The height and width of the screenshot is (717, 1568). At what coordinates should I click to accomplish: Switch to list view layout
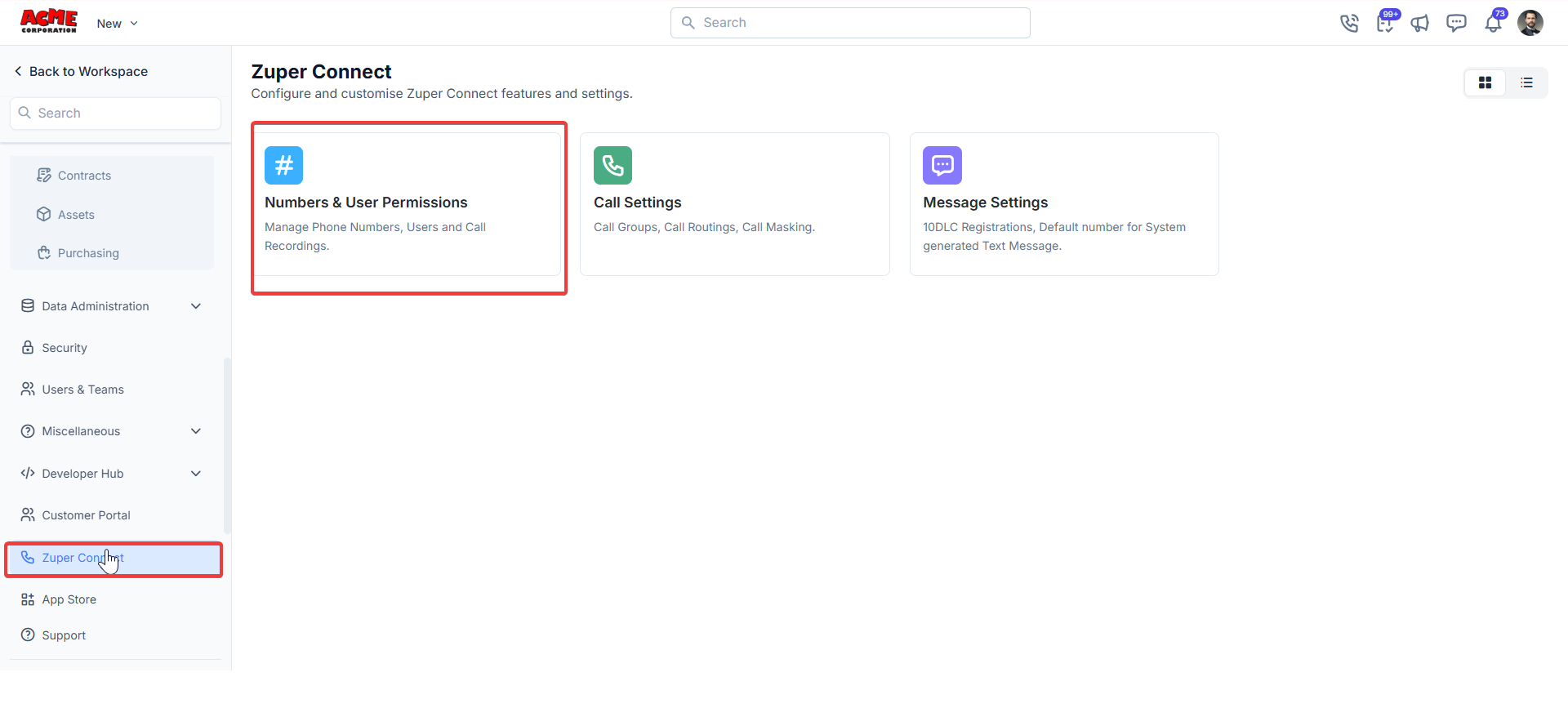pos(1526,82)
